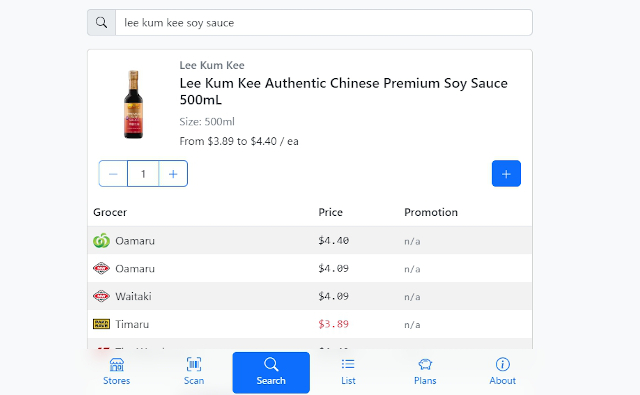Open the Lee Kum Kee product title
The height and width of the screenshot is (395, 640).
343,91
